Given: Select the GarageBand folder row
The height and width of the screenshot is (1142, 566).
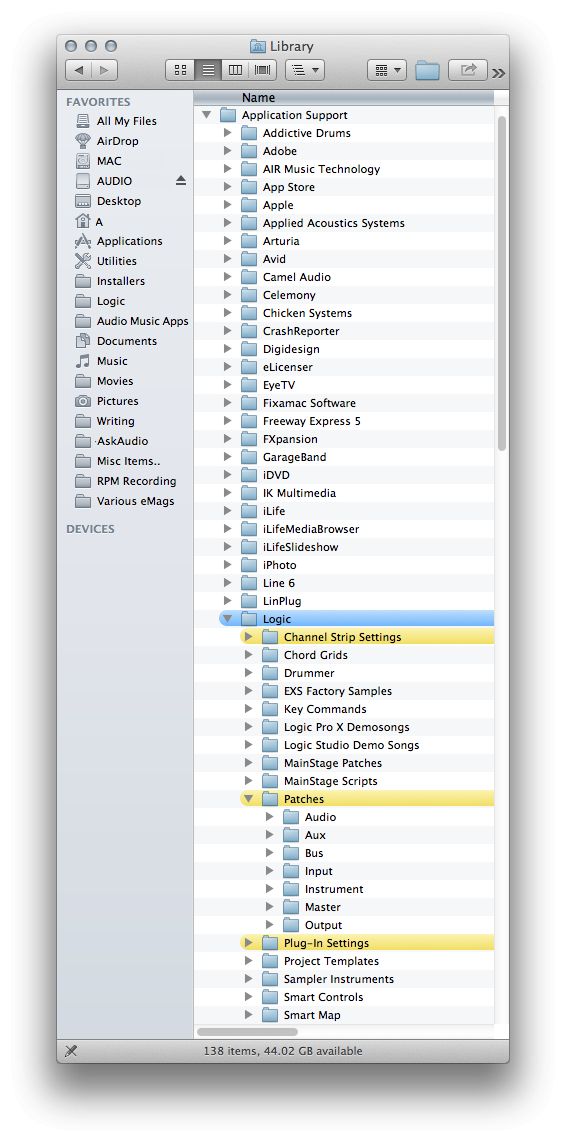Looking at the screenshot, I should tap(344, 457).
